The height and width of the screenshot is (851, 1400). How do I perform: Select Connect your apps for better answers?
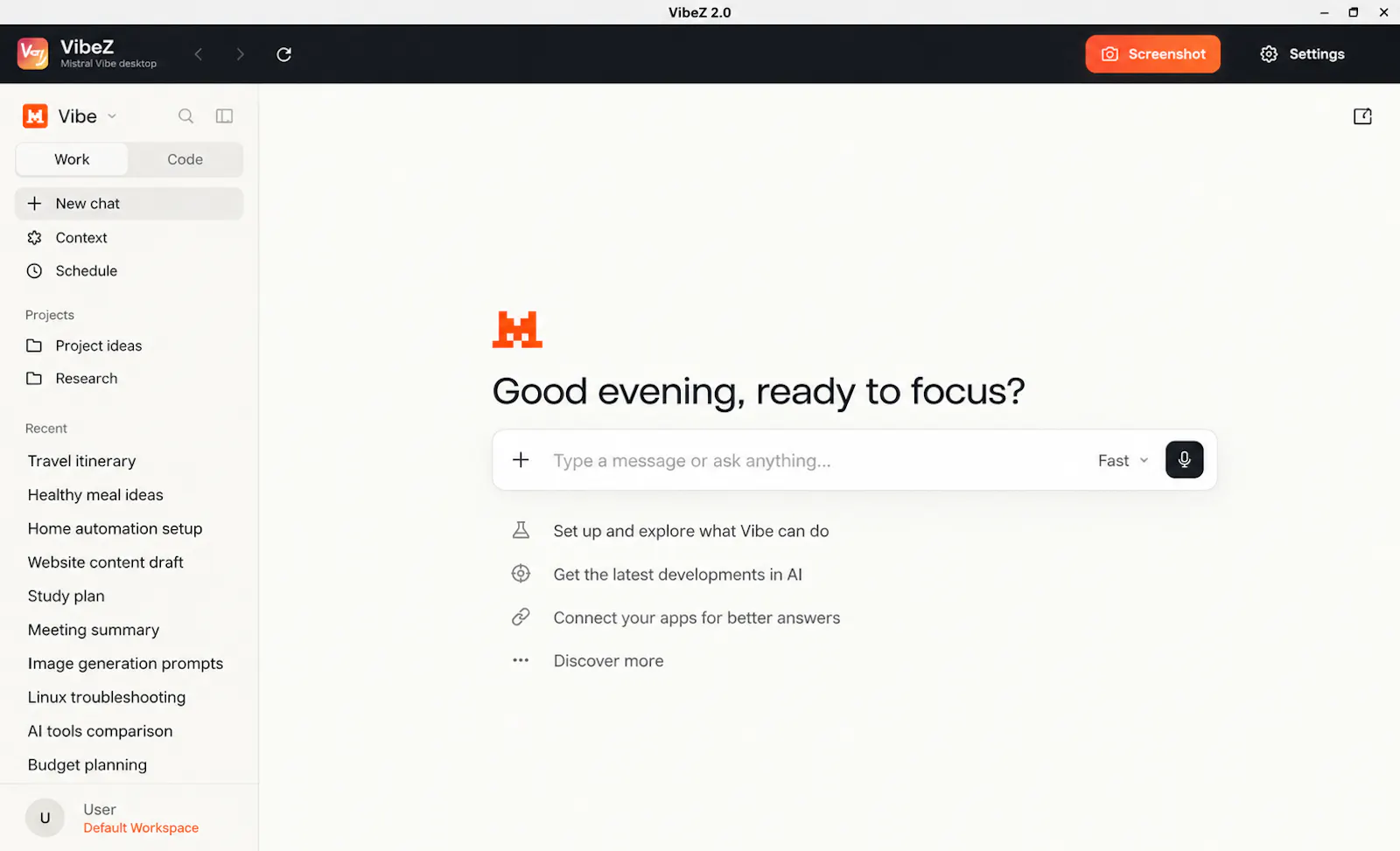coord(675,617)
